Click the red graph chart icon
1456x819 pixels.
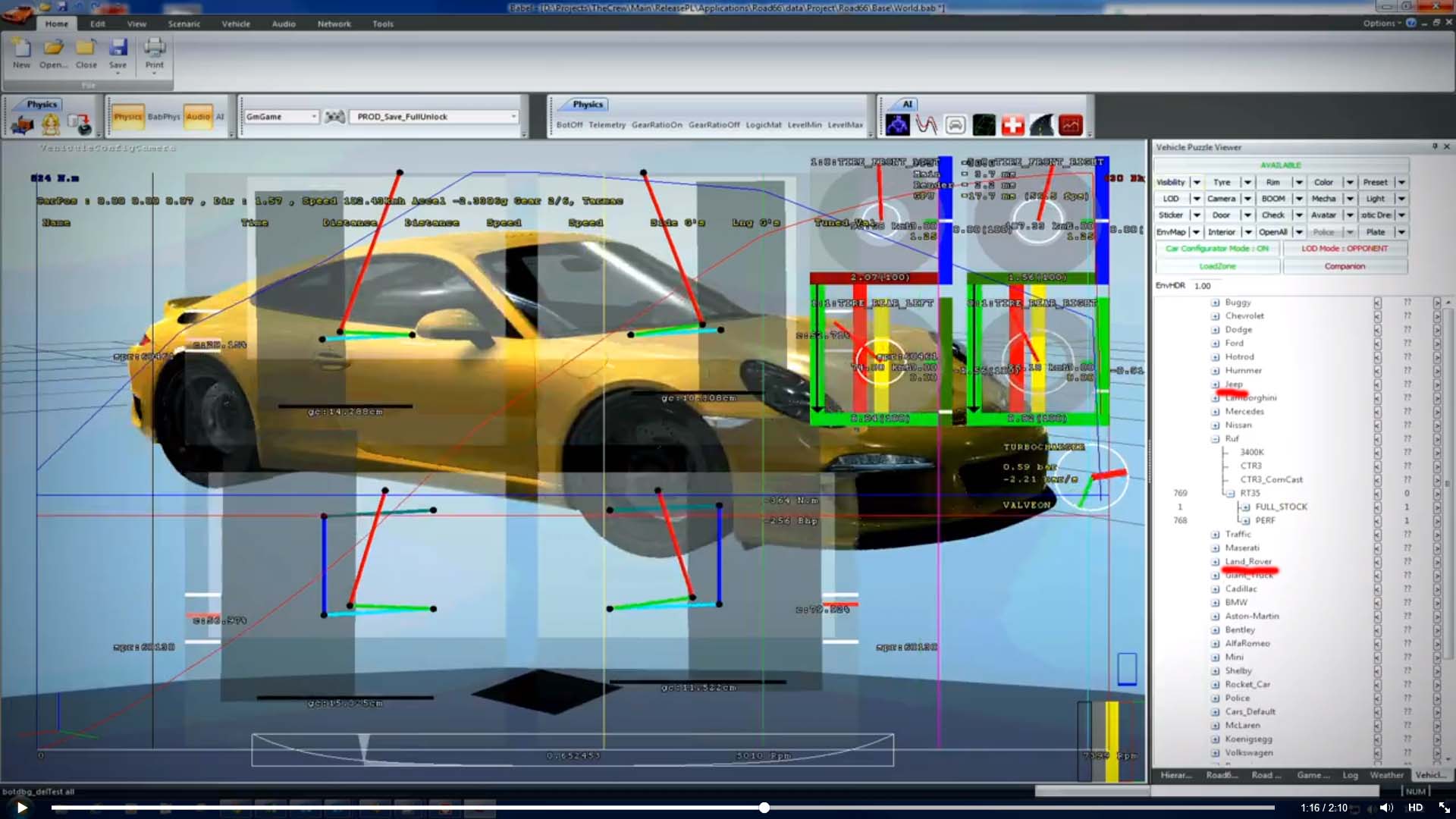[1071, 125]
